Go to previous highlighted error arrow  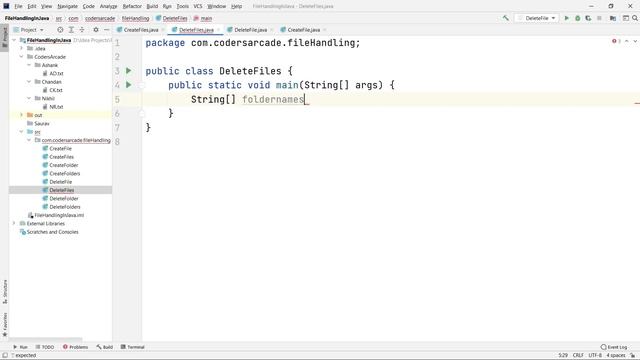click(x=627, y=41)
